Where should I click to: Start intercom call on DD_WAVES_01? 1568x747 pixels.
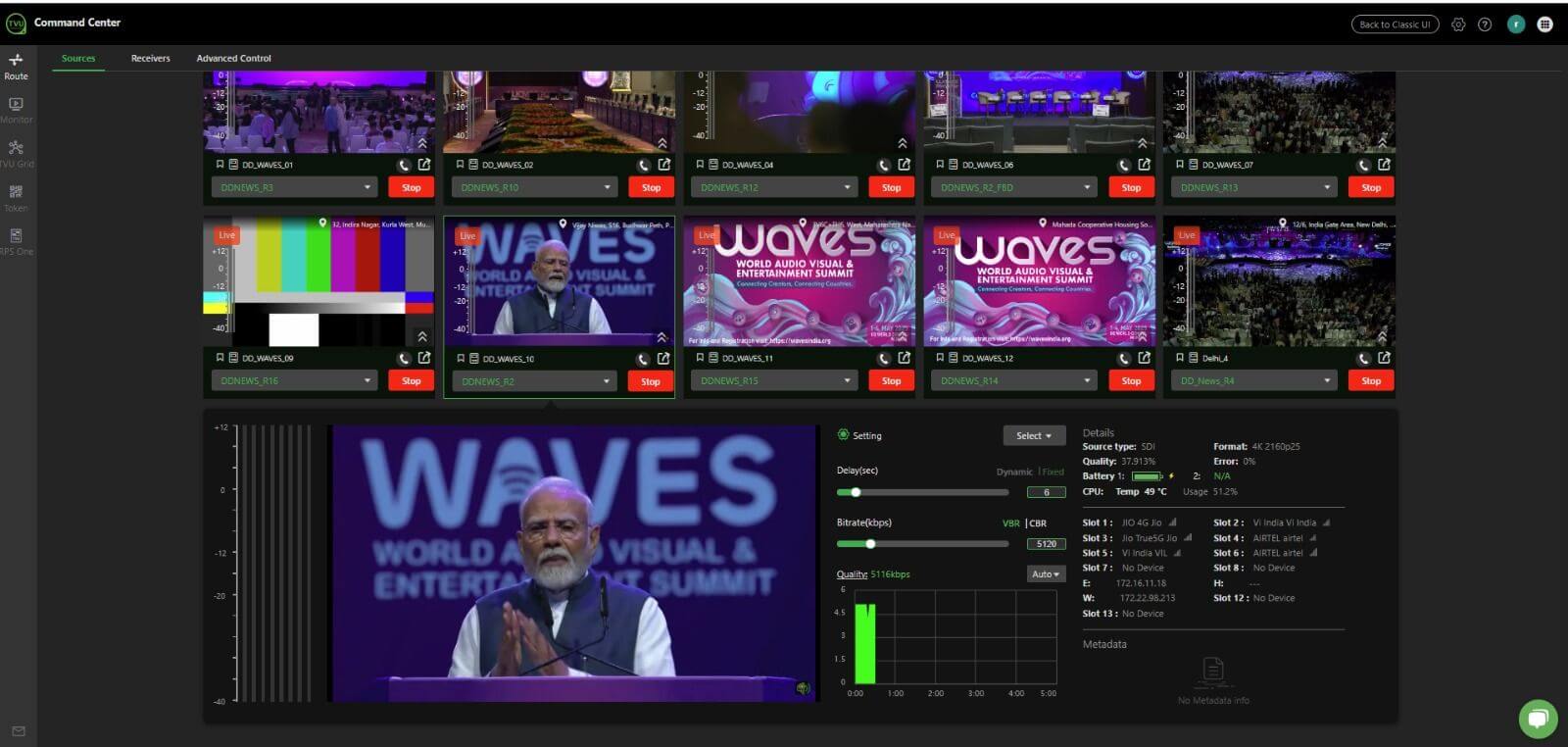pyautogui.click(x=404, y=165)
